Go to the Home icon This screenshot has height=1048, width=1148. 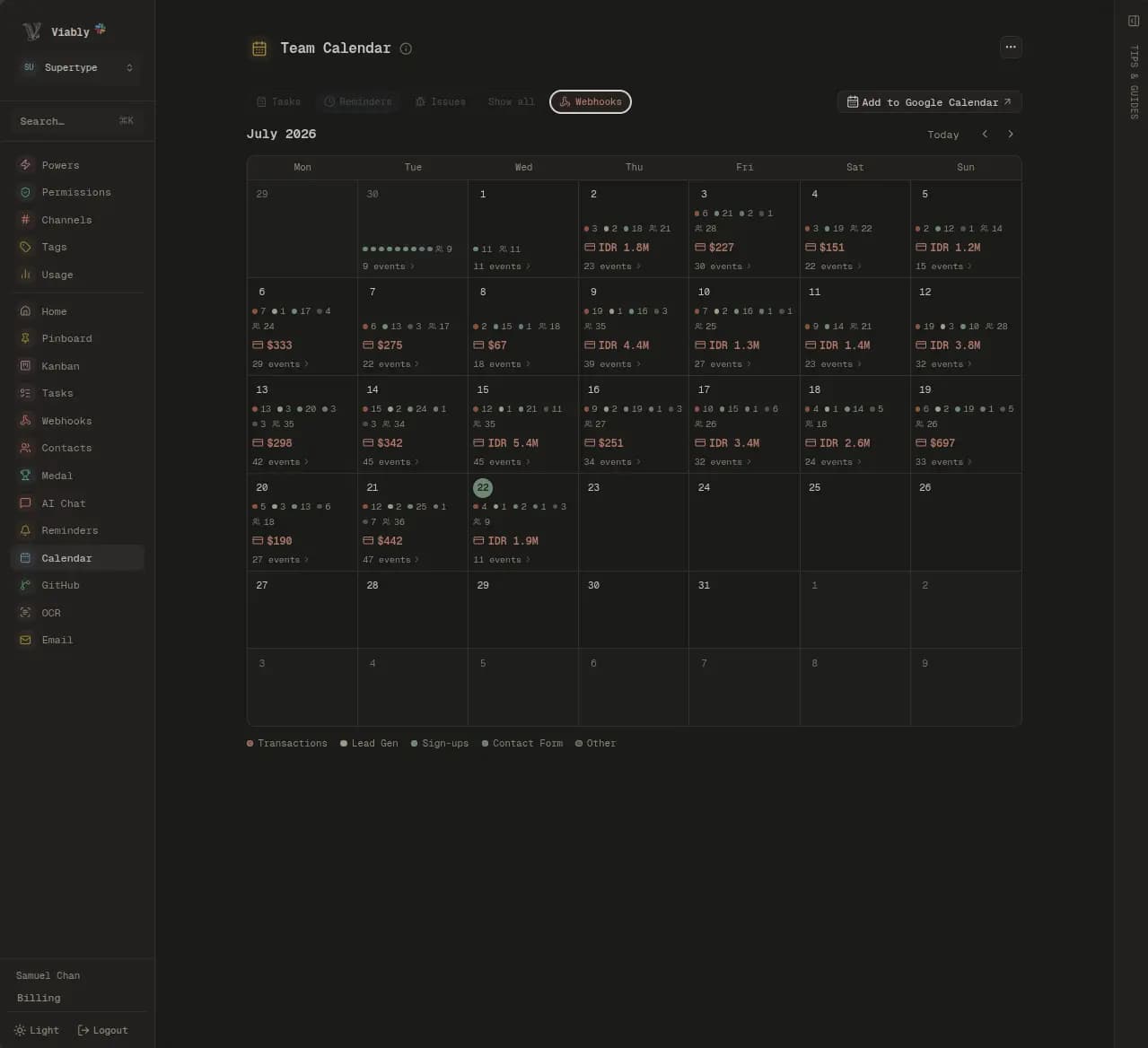point(25,311)
